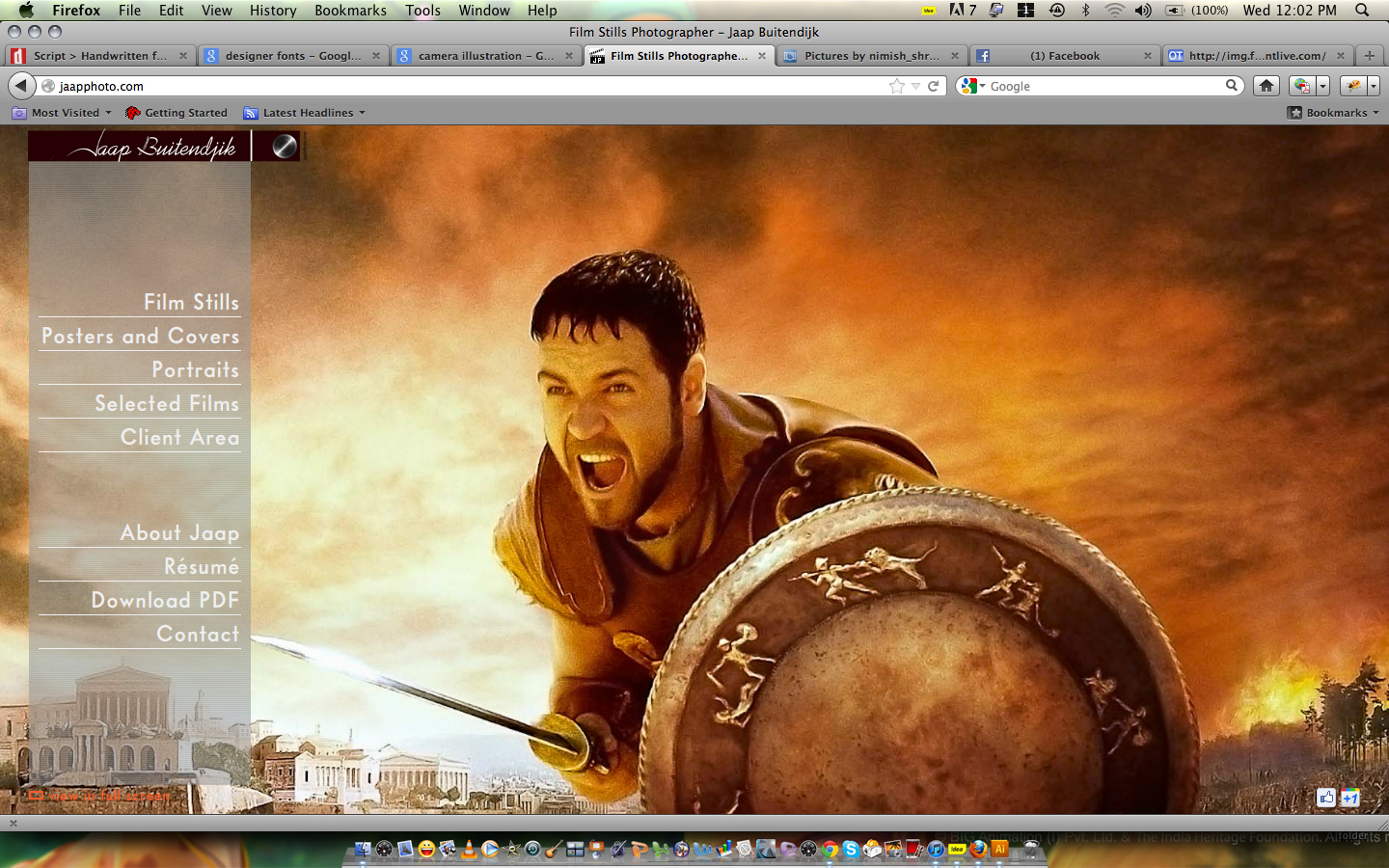Open Google Chrome from the Dock
Viewport: 1389px width, 868px height.
coord(830,849)
